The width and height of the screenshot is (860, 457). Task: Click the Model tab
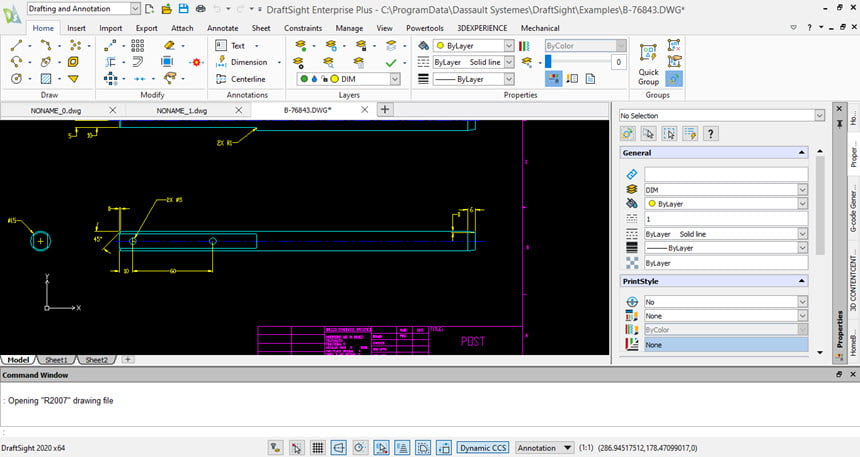(18, 360)
